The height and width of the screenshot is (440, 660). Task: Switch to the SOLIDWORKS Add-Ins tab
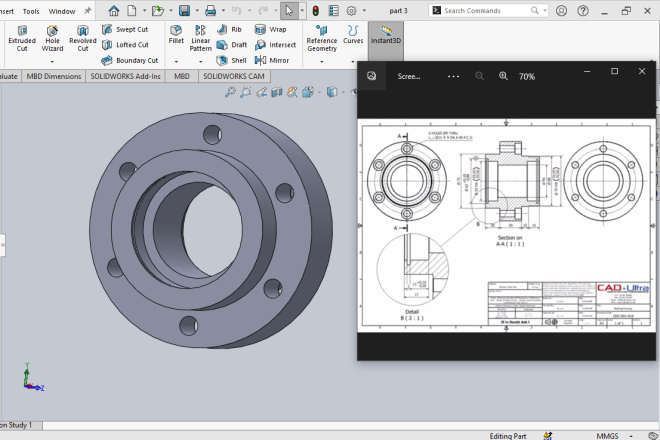pos(125,75)
